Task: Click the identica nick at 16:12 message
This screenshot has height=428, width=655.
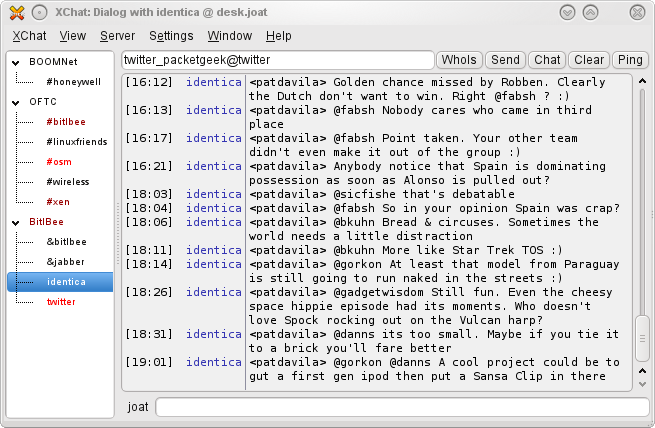Action: pos(213,82)
